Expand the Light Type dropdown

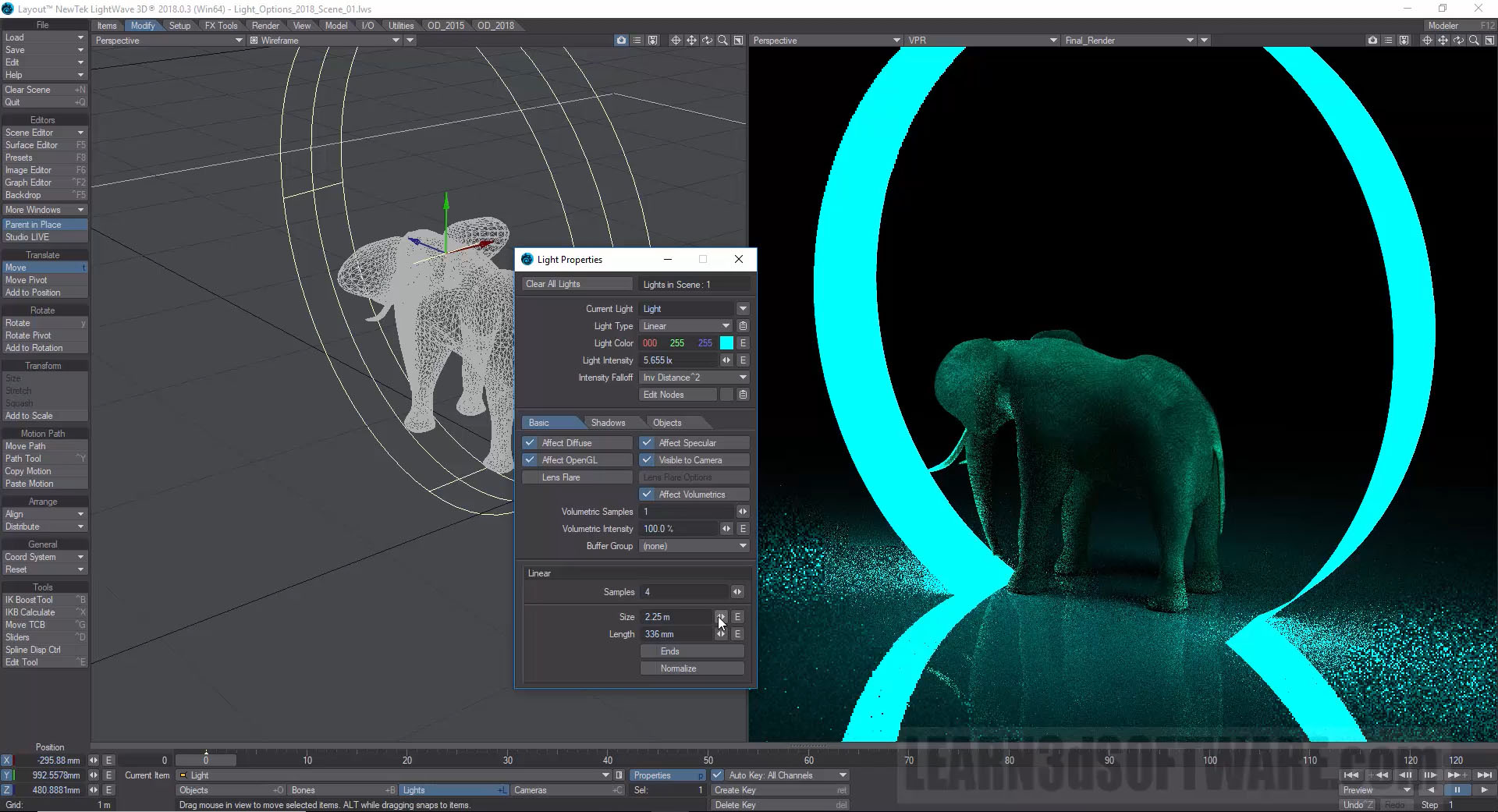click(x=686, y=326)
